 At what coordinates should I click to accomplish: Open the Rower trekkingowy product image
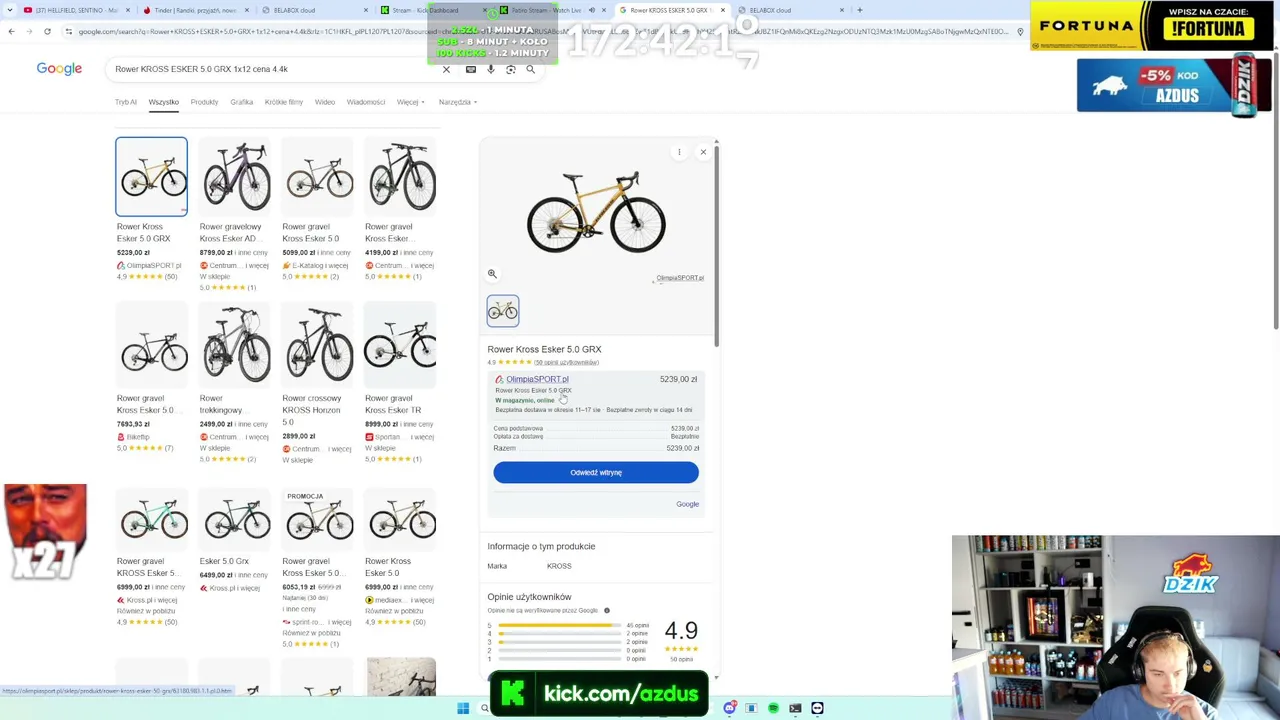tap(235, 345)
